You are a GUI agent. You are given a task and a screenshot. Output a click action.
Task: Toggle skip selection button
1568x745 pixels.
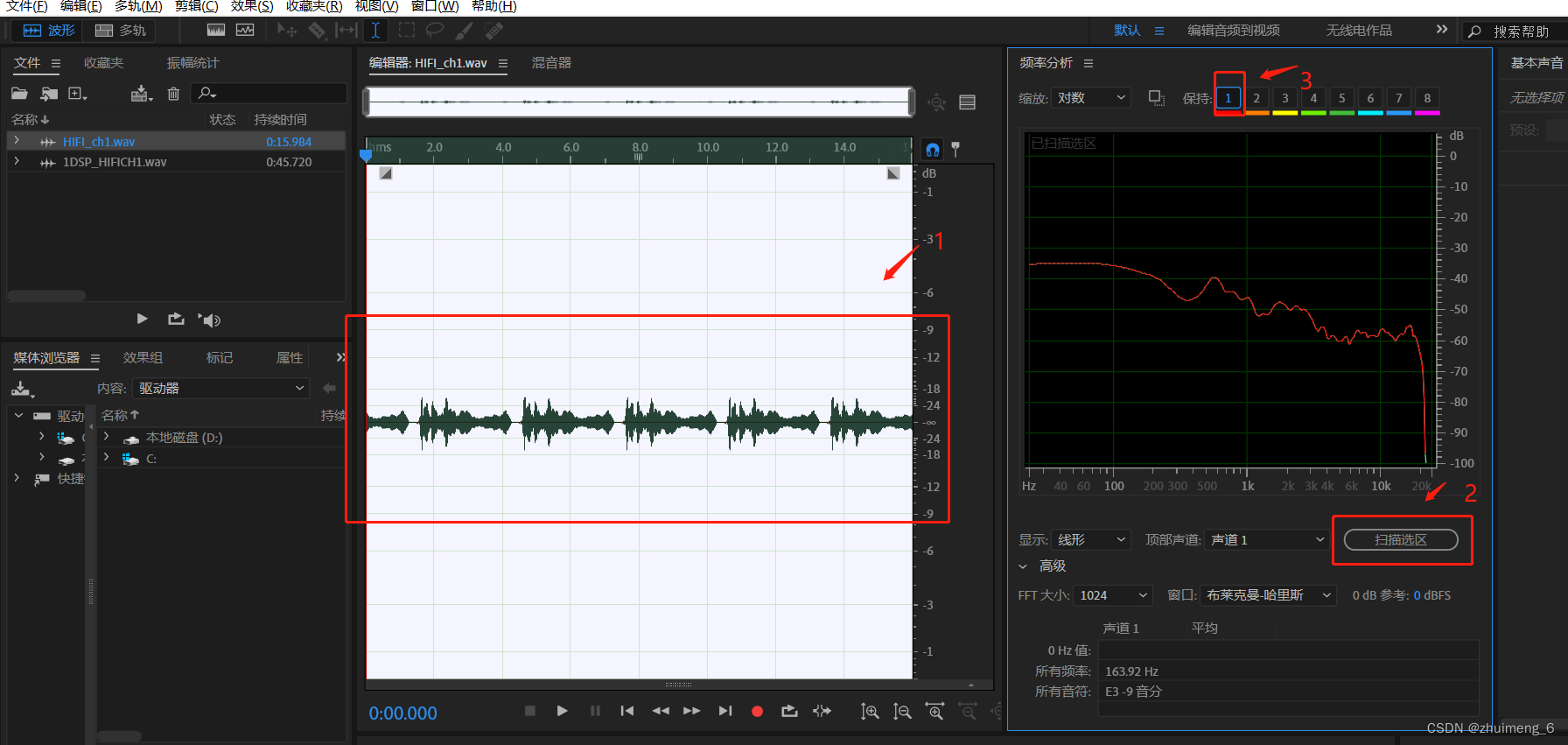822,711
